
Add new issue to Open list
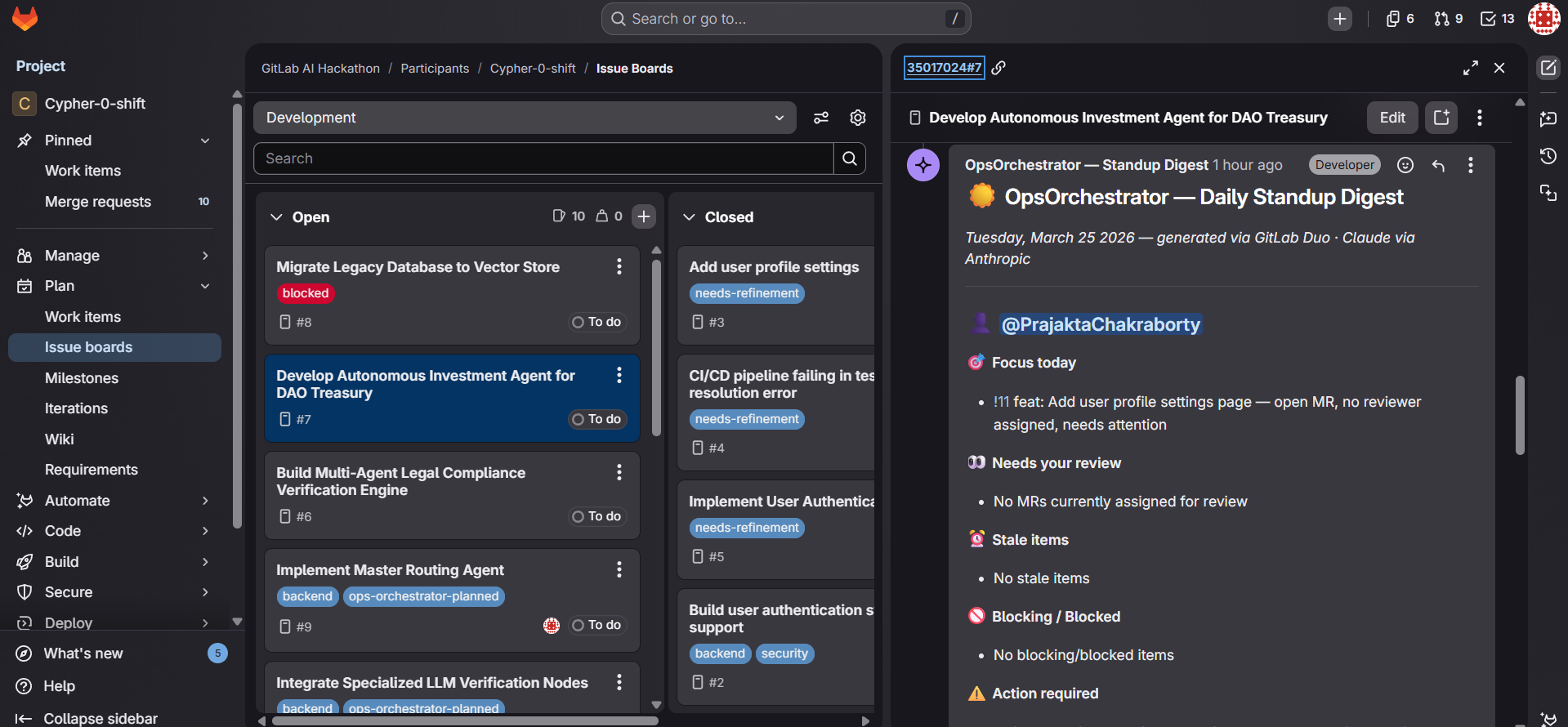pyautogui.click(x=644, y=216)
